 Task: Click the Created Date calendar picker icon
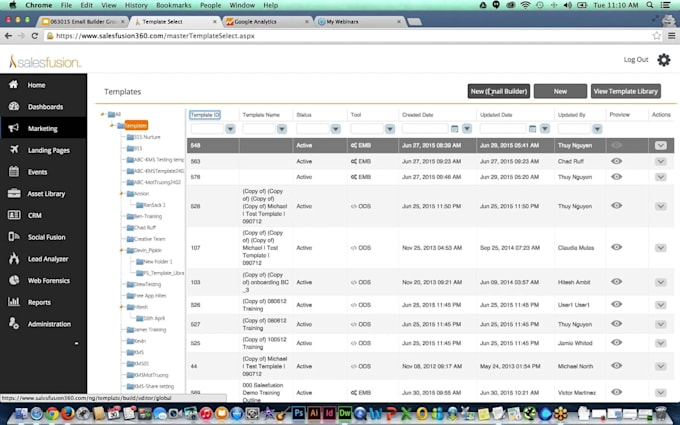[x=455, y=129]
